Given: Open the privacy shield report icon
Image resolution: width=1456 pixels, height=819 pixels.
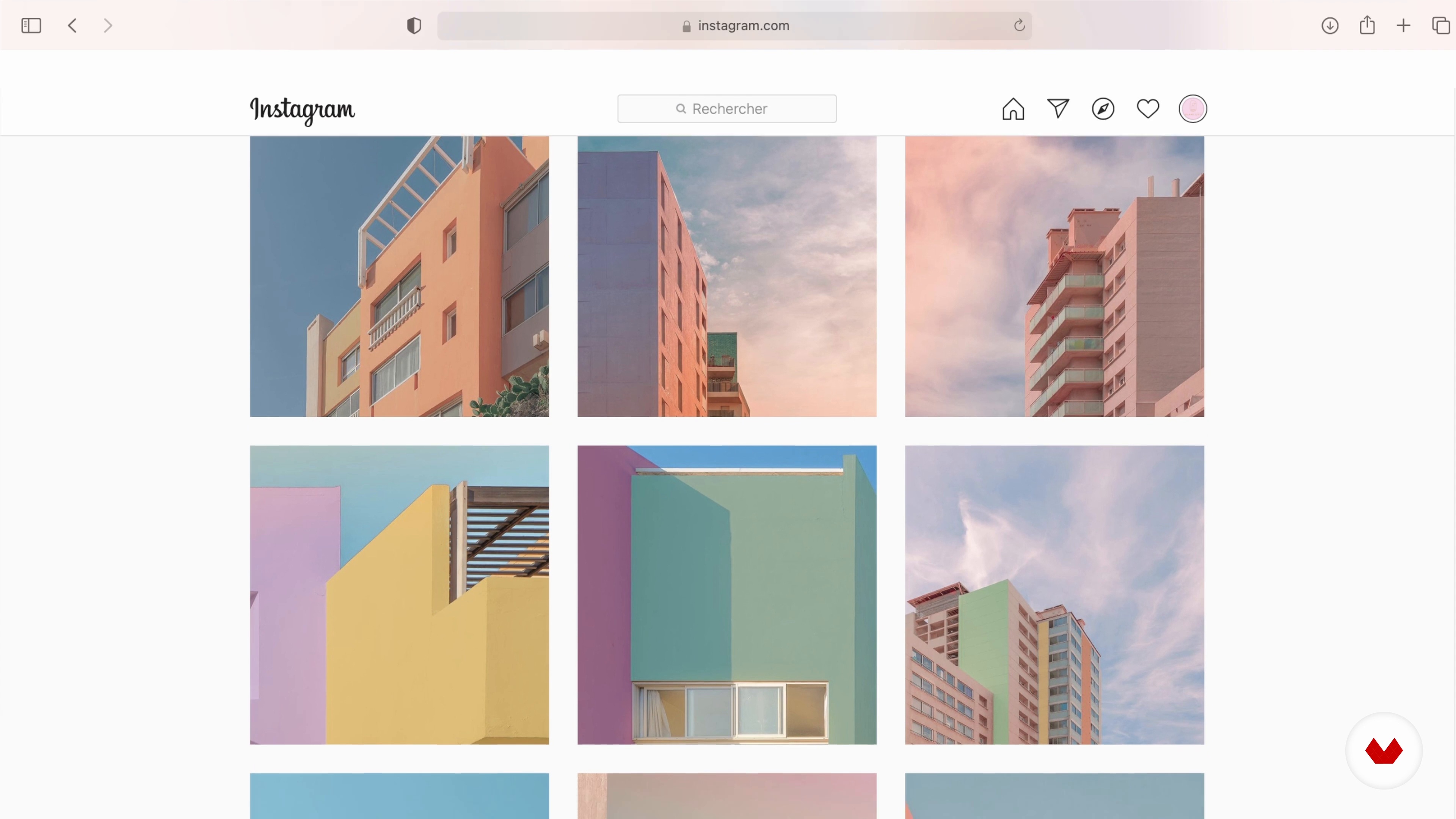Looking at the screenshot, I should 414,25.
